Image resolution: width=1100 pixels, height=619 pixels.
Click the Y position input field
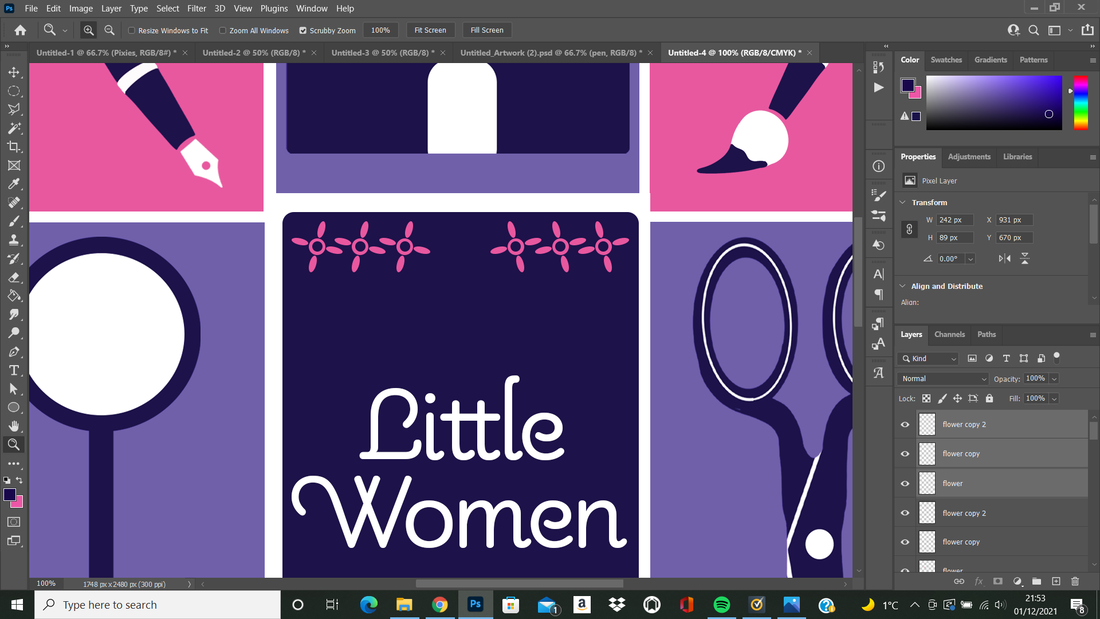pyautogui.click(x=1014, y=238)
